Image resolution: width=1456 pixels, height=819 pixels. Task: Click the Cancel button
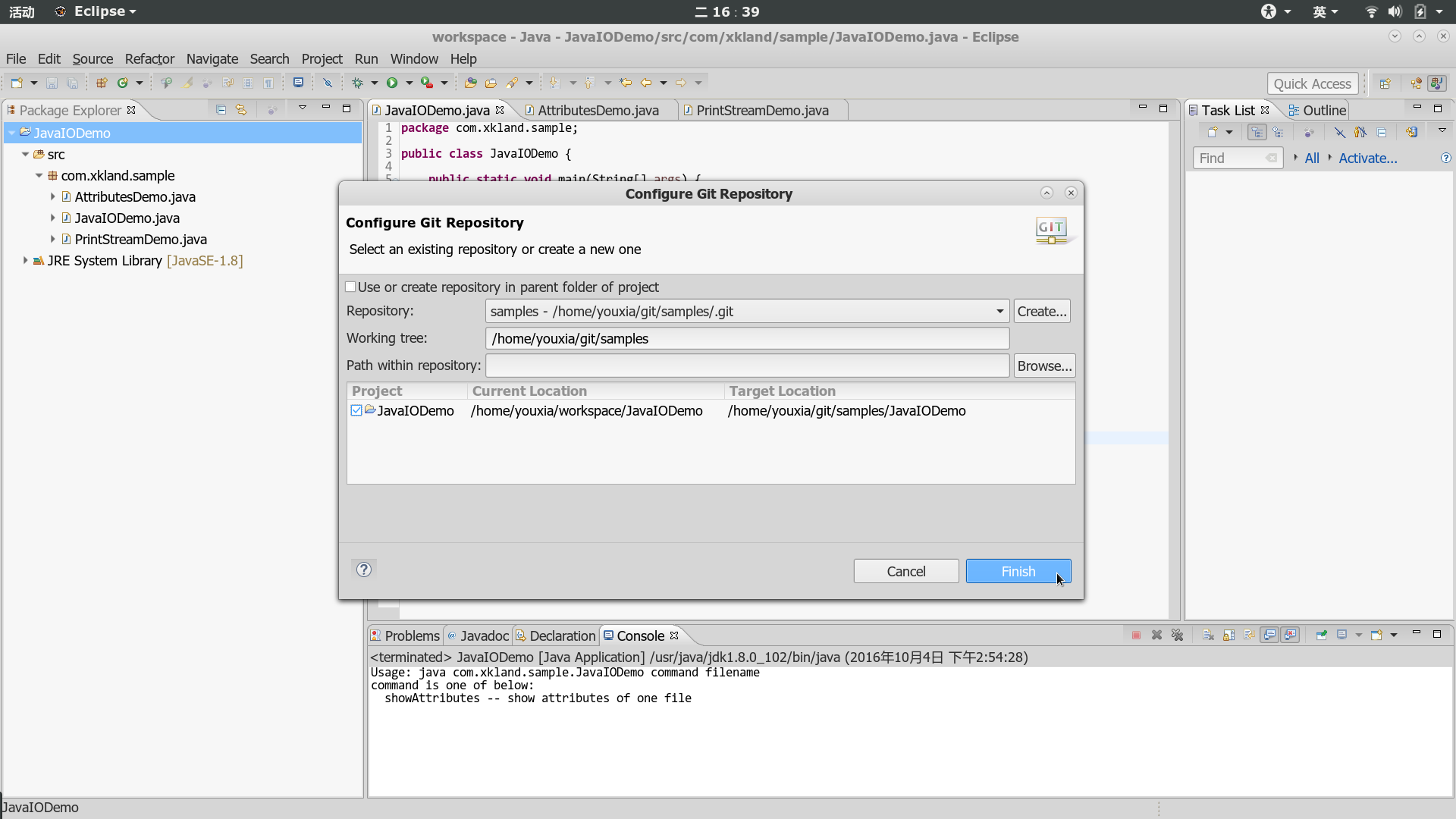click(906, 571)
